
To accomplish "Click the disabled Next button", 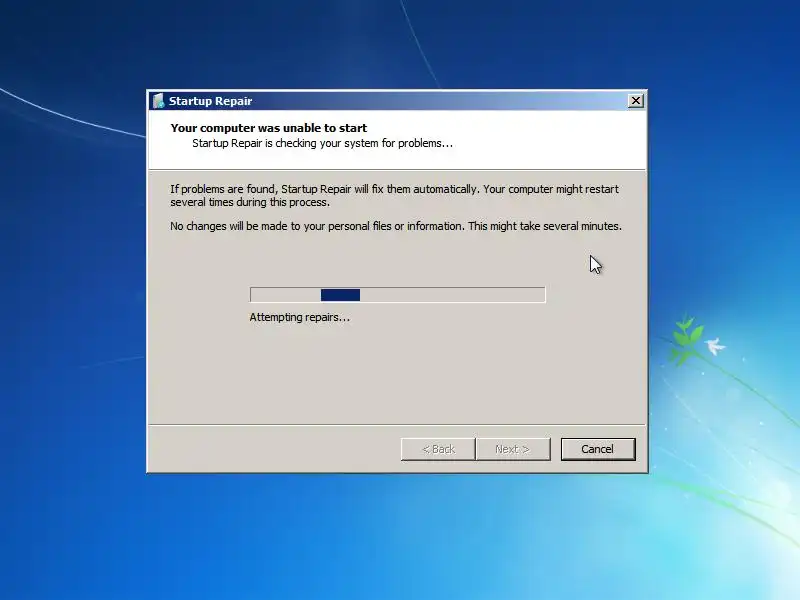I will point(513,449).
